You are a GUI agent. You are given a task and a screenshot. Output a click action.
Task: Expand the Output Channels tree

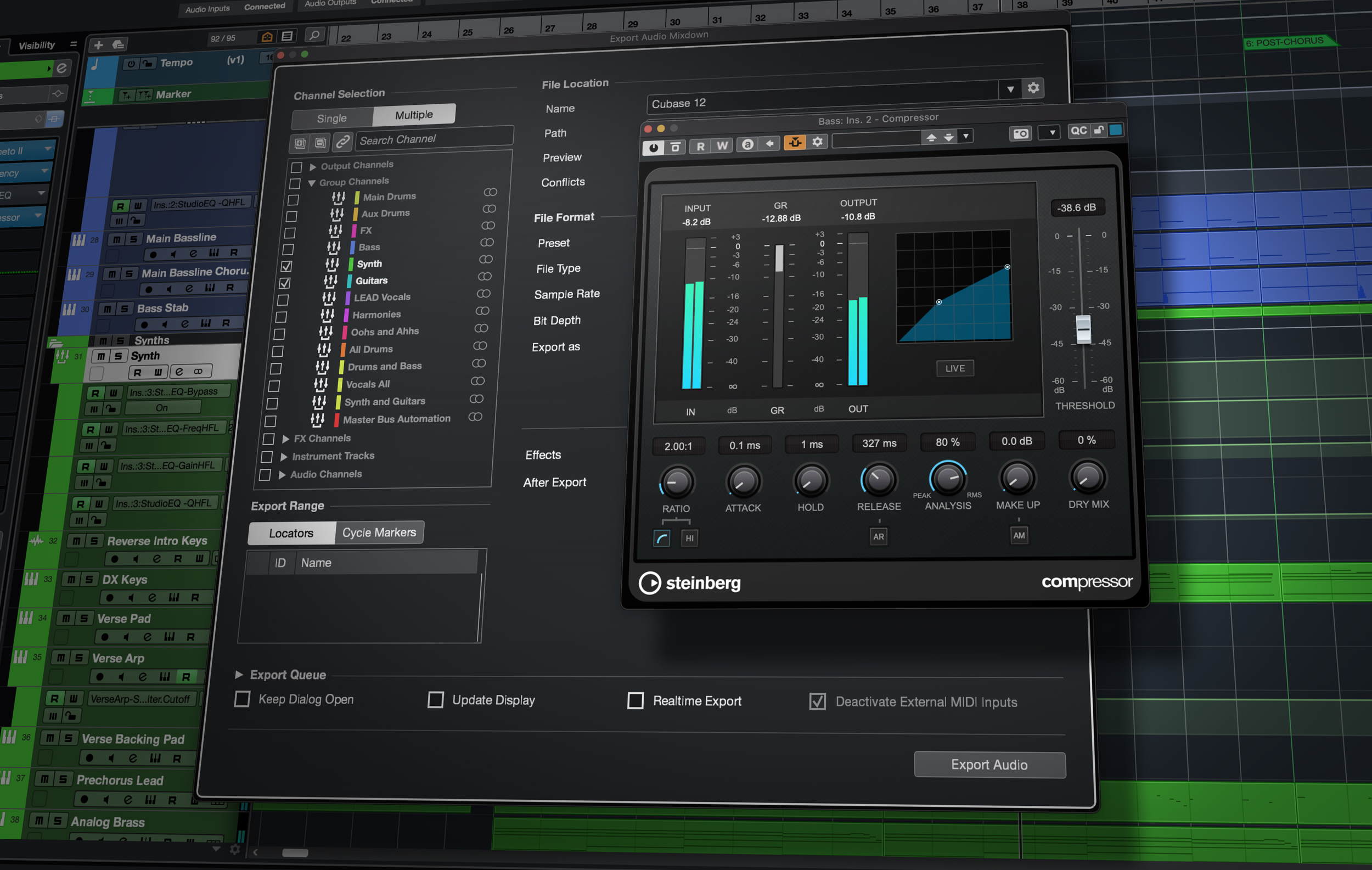pos(312,165)
